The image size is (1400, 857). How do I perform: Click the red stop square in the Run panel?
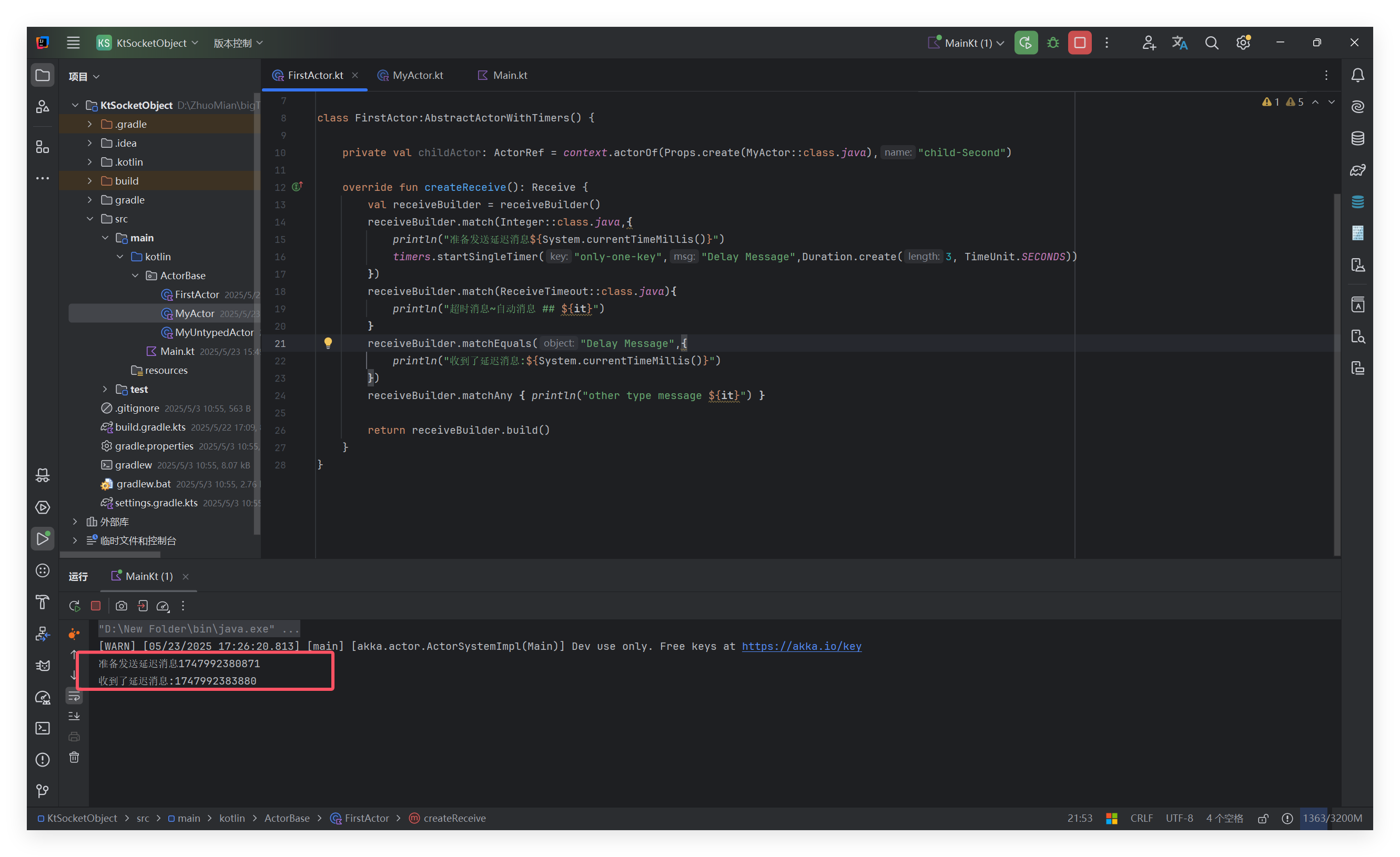pos(96,606)
